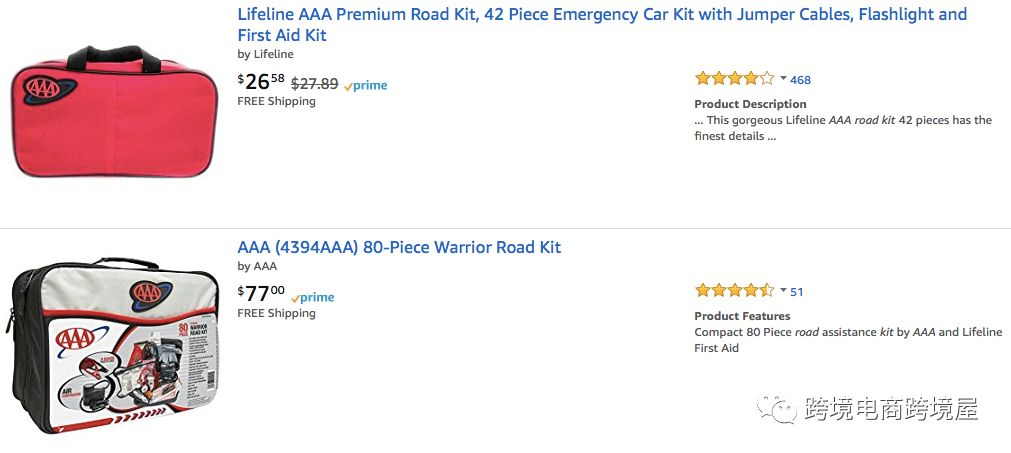Open the AAA 80-Piece Warrior Road Kit title

click(399, 247)
